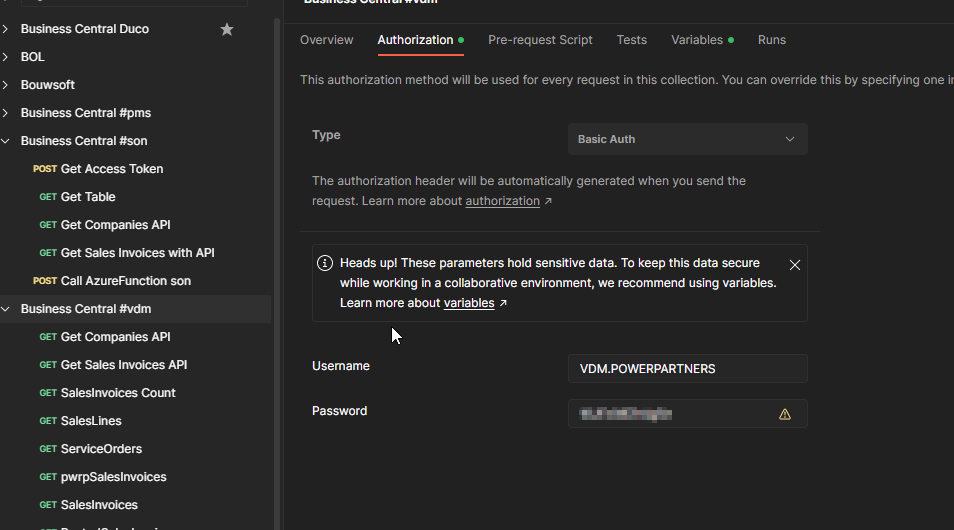The width and height of the screenshot is (954, 530).
Task: Collapse the Business Central #vdm collection
Action: (5, 309)
